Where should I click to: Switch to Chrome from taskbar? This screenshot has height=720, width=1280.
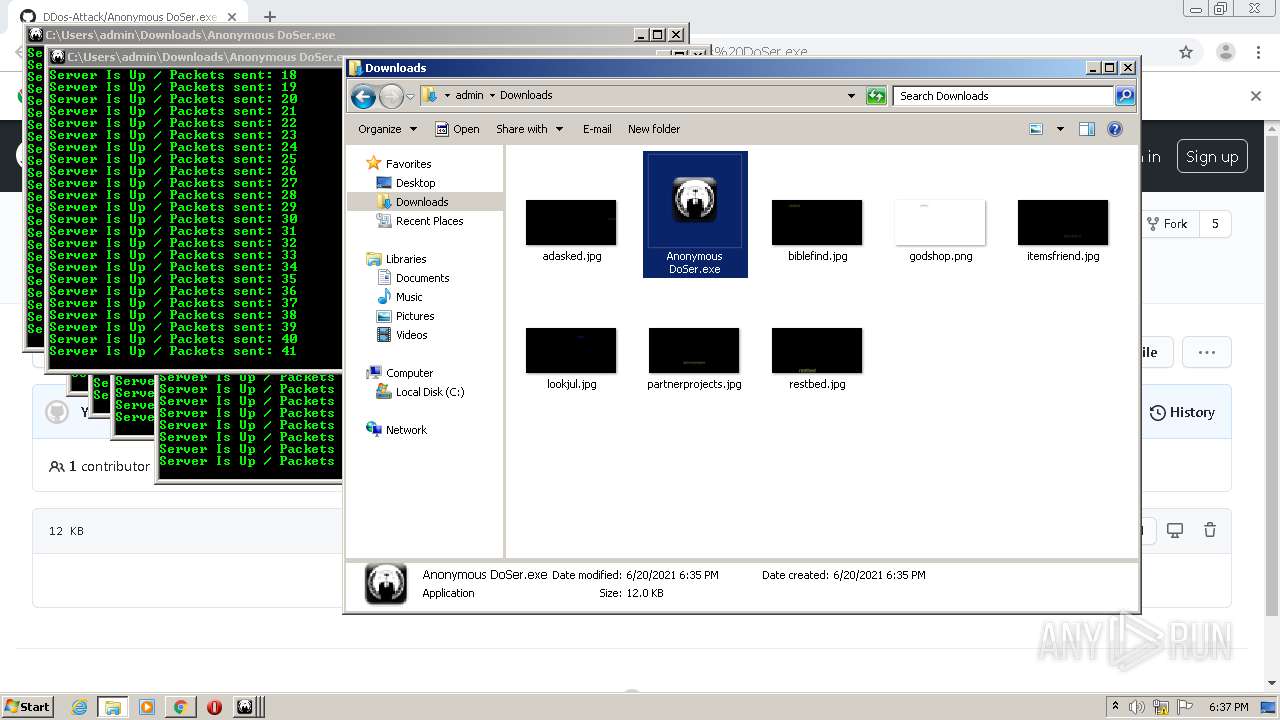(180, 707)
